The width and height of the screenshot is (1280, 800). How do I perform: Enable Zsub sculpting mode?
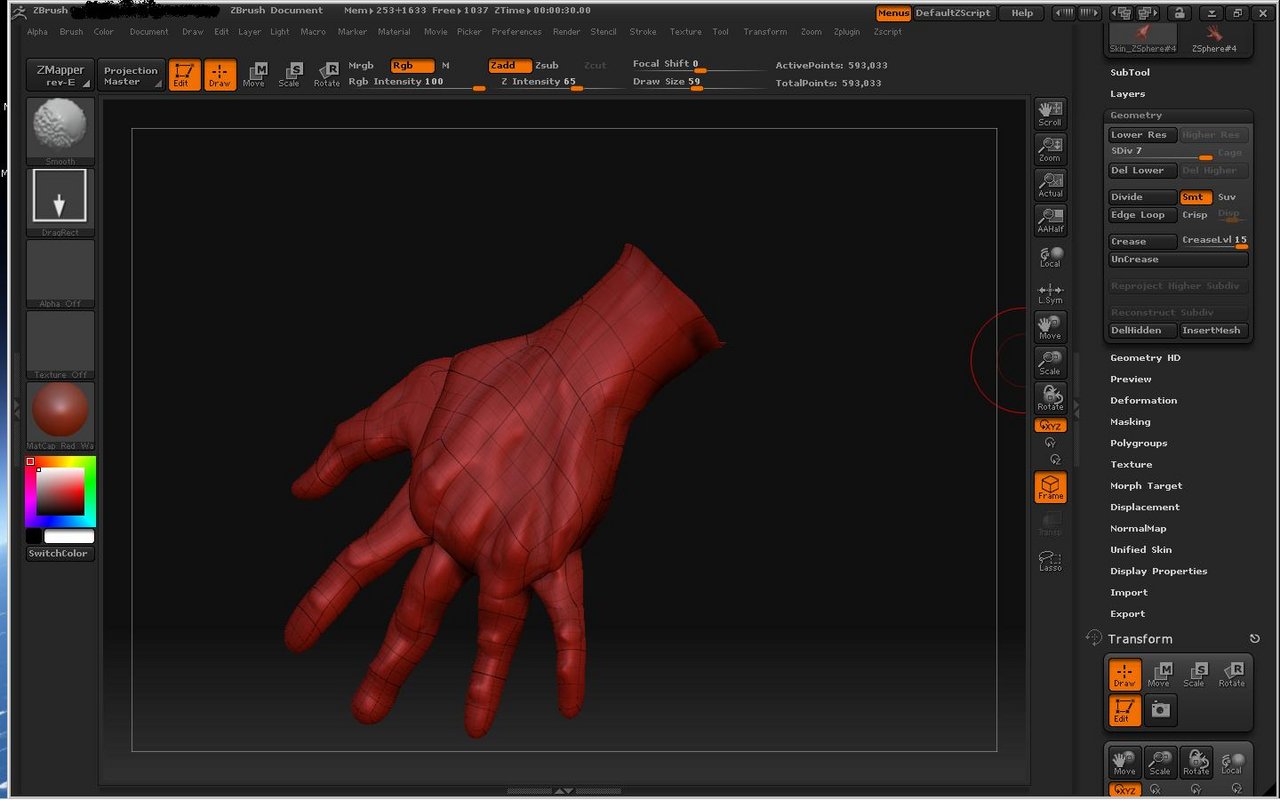coord(547,65)
